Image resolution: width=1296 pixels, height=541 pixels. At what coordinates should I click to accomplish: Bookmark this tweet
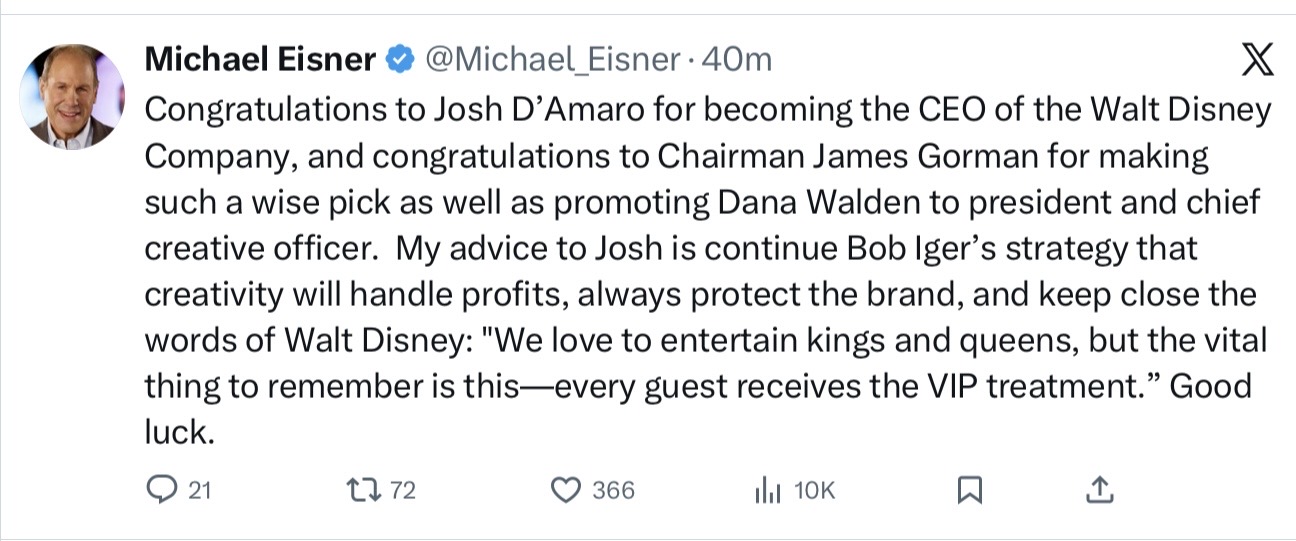pyautogui.click(x=970, y=489)
